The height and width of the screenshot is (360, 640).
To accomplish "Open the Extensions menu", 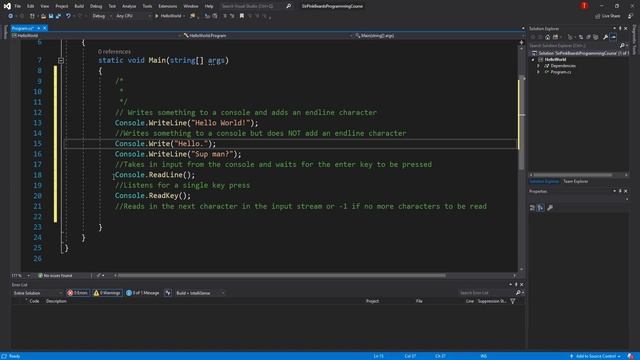I will coord(168,6).
